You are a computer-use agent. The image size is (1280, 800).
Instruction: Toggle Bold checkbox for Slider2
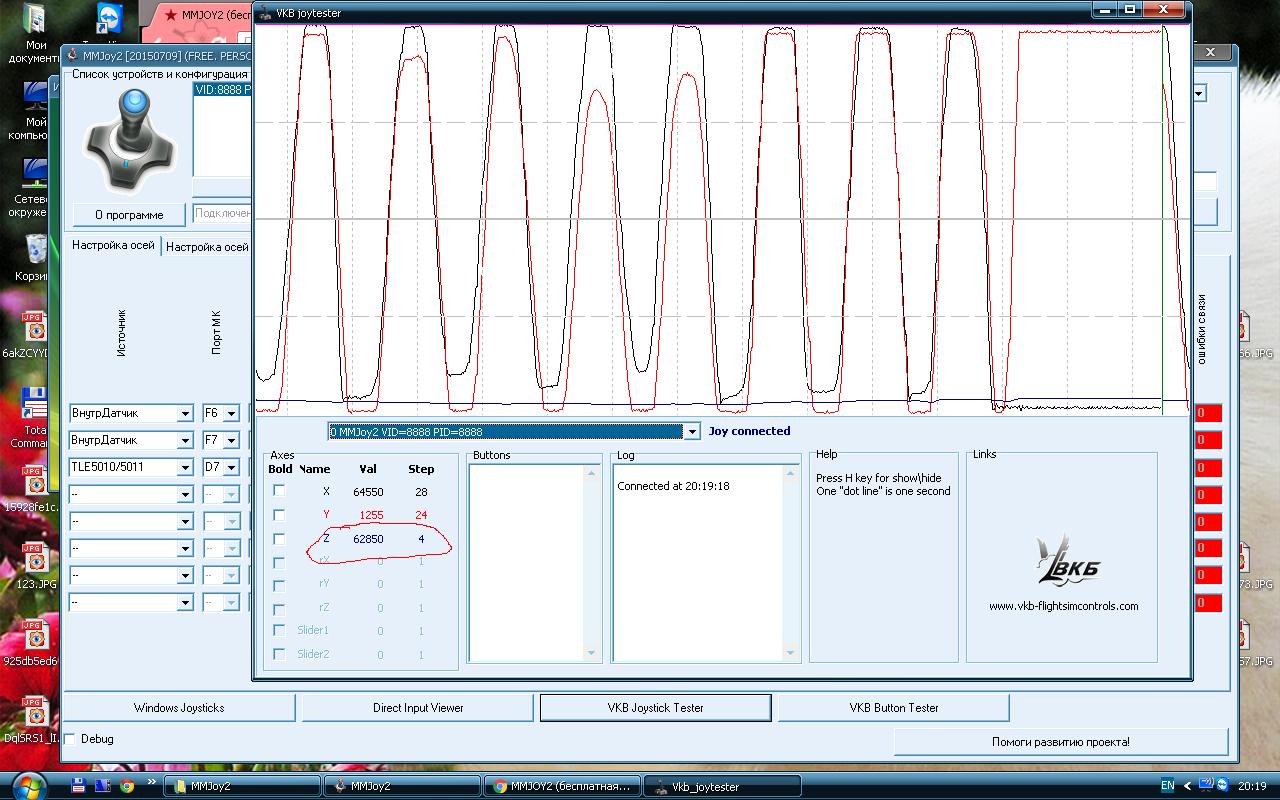tap(279, 653)
